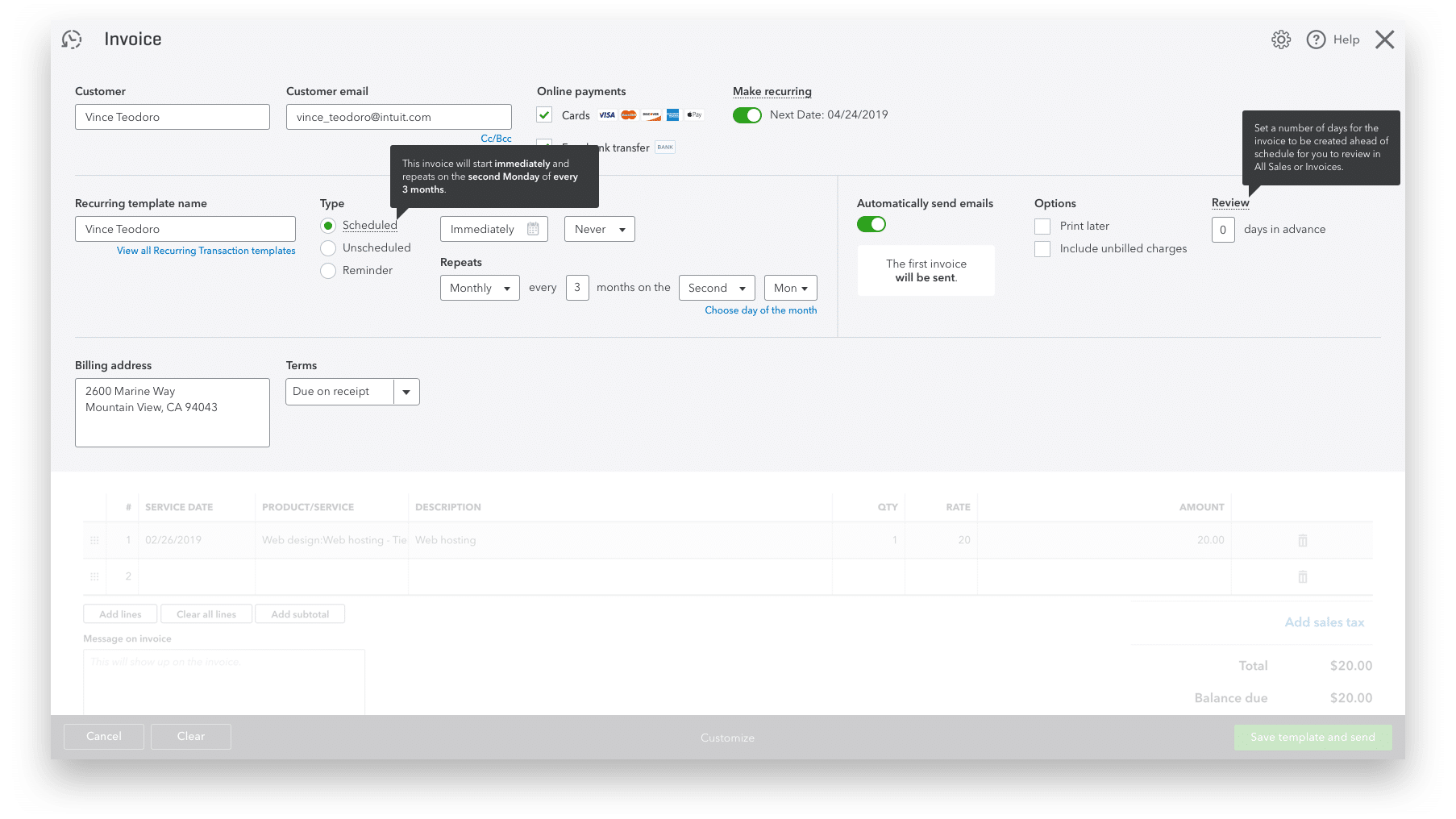This screenshot has width=1456, height=819.
Task: Grab the drag handle of row 1
Action: tap(94, 540)
